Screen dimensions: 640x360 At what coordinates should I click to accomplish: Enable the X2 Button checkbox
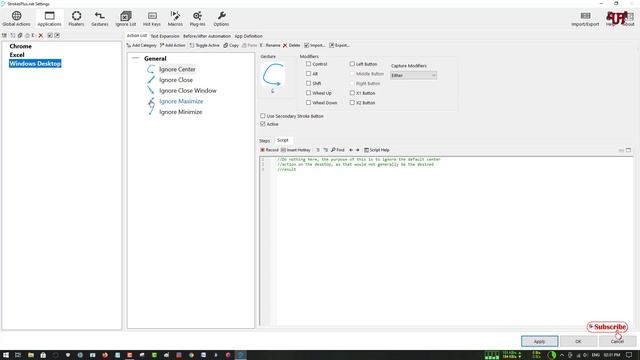coord(352,103)
